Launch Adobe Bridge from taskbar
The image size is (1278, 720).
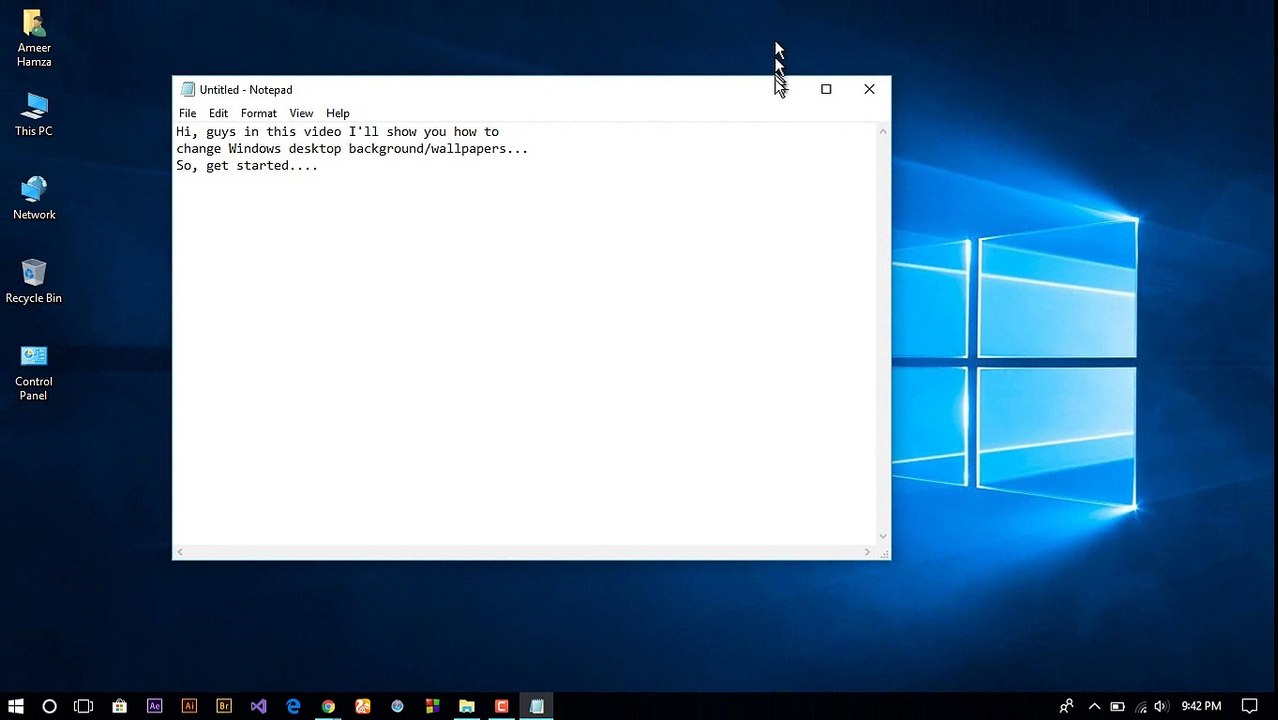click(x=224, y=706)
